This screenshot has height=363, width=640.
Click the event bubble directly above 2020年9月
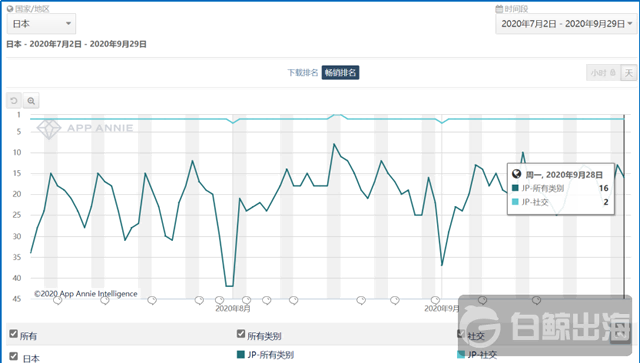pos(436,301)
